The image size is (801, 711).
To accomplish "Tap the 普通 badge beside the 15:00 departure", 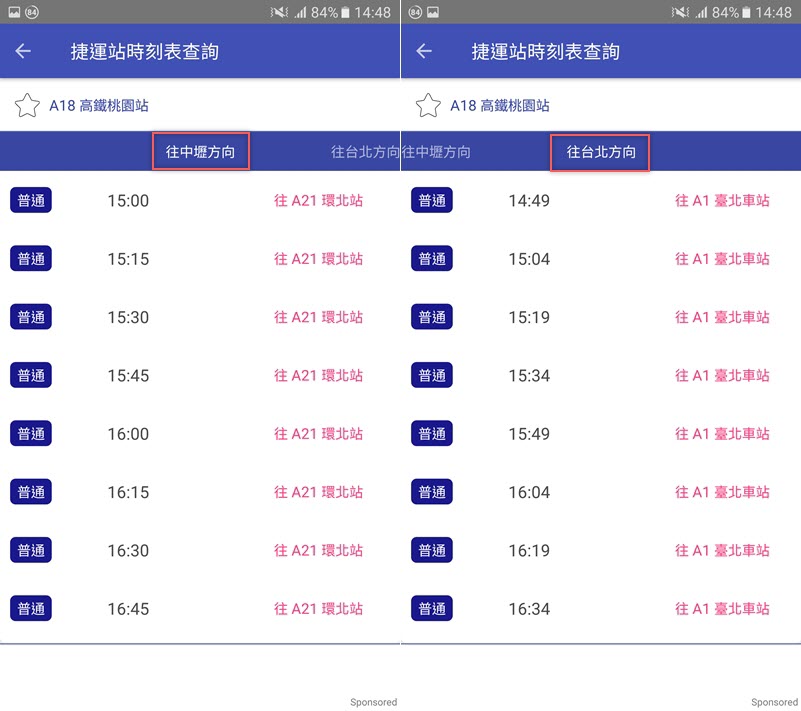I will coord(31,200).
